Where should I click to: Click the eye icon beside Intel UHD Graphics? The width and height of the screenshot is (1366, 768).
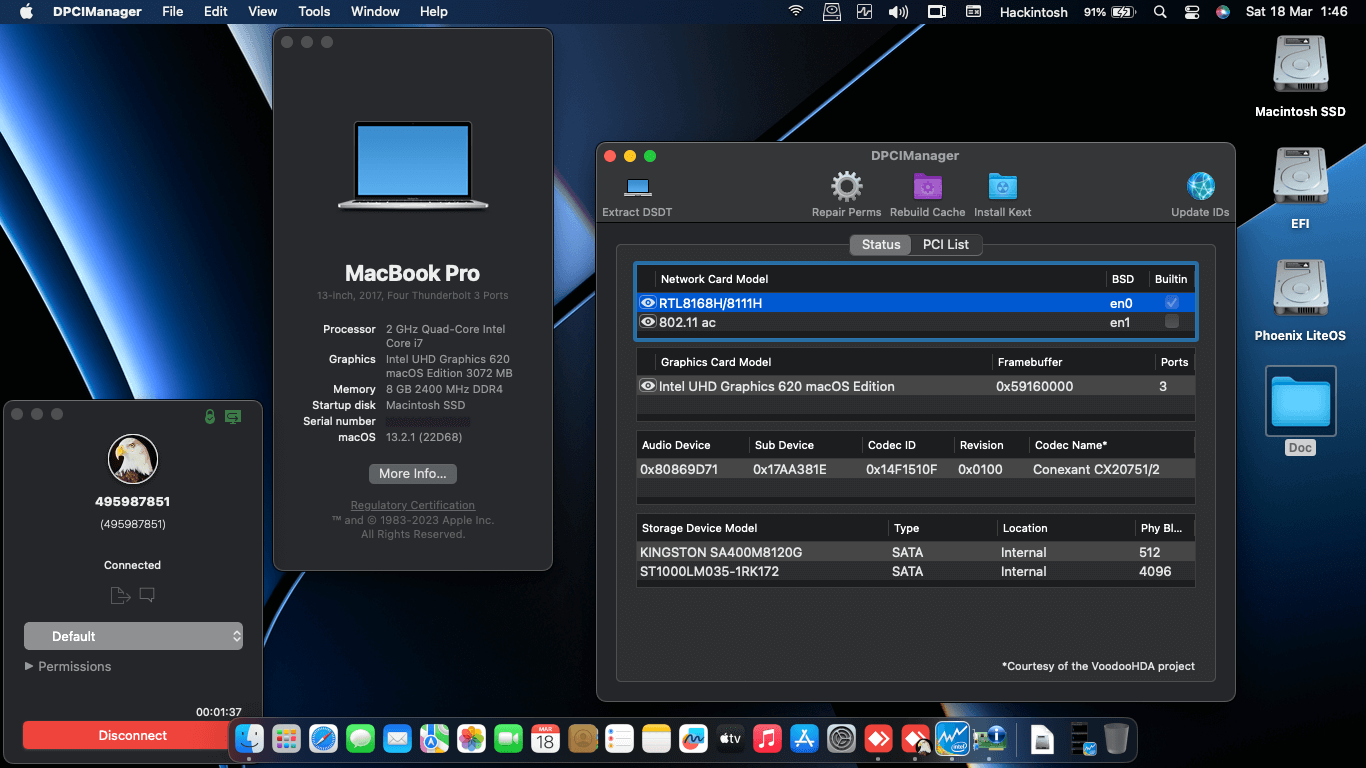[647, 386]
